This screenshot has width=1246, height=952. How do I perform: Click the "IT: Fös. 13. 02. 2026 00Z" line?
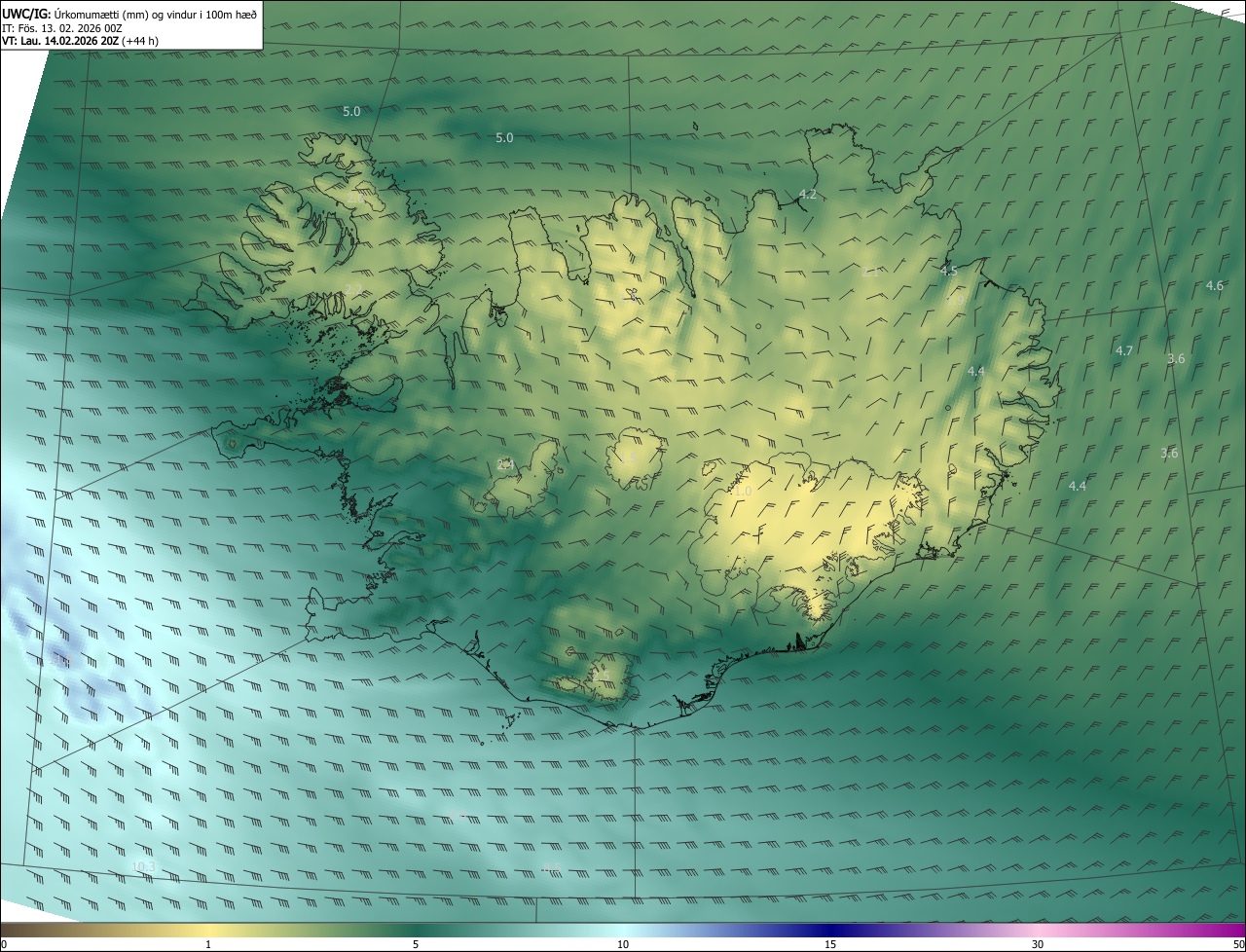[62, 28]
